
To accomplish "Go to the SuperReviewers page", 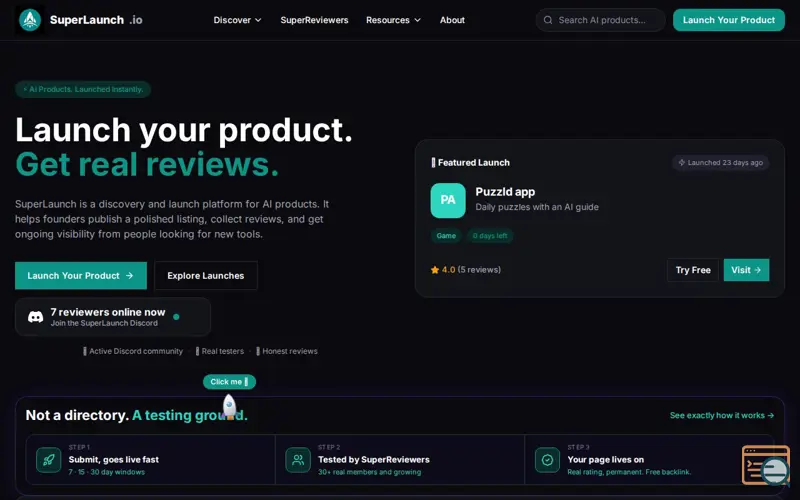I will (x=314, y=20).
